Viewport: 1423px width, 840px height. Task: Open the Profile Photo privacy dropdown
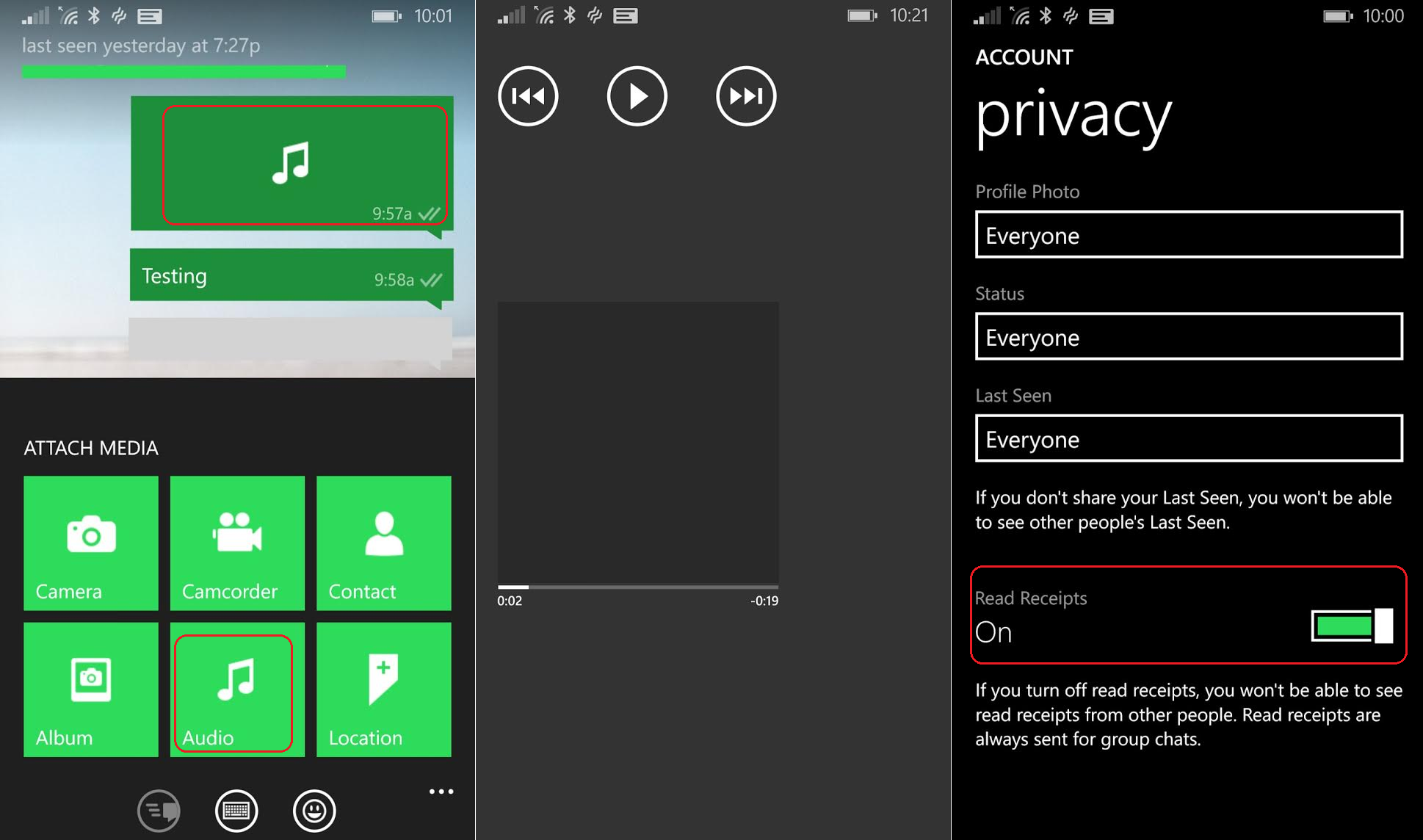[1188, 235]
